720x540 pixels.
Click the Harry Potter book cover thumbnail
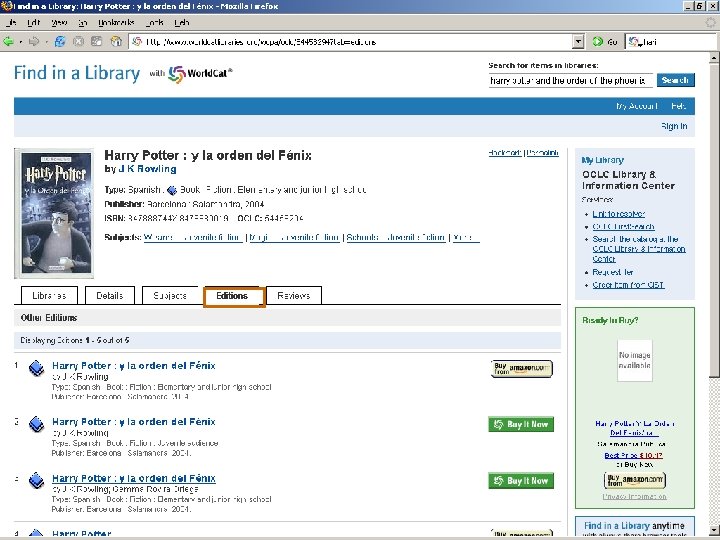click(x=54, y=213)
